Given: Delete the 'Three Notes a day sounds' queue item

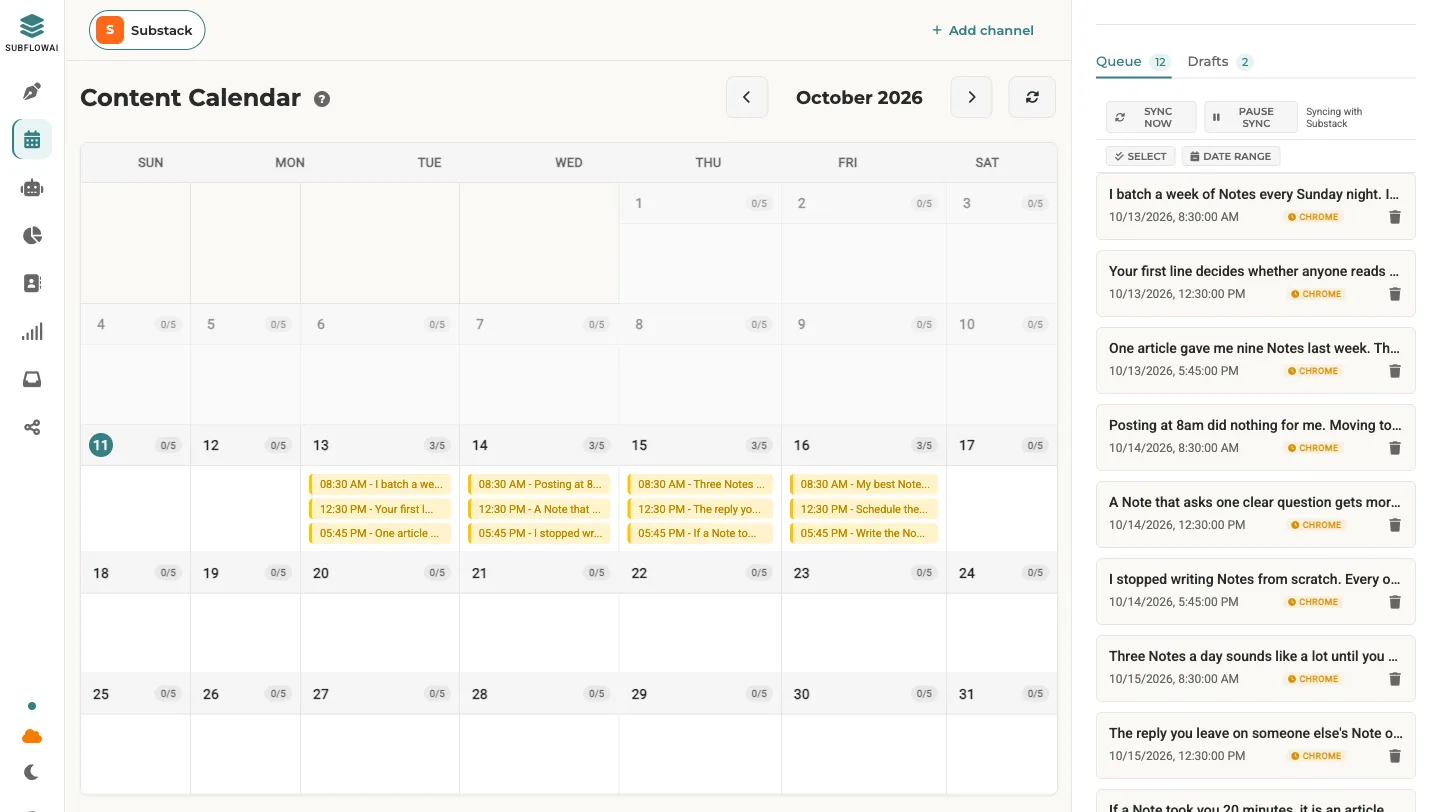Looking at the screenshot, I should (1395, 679).
